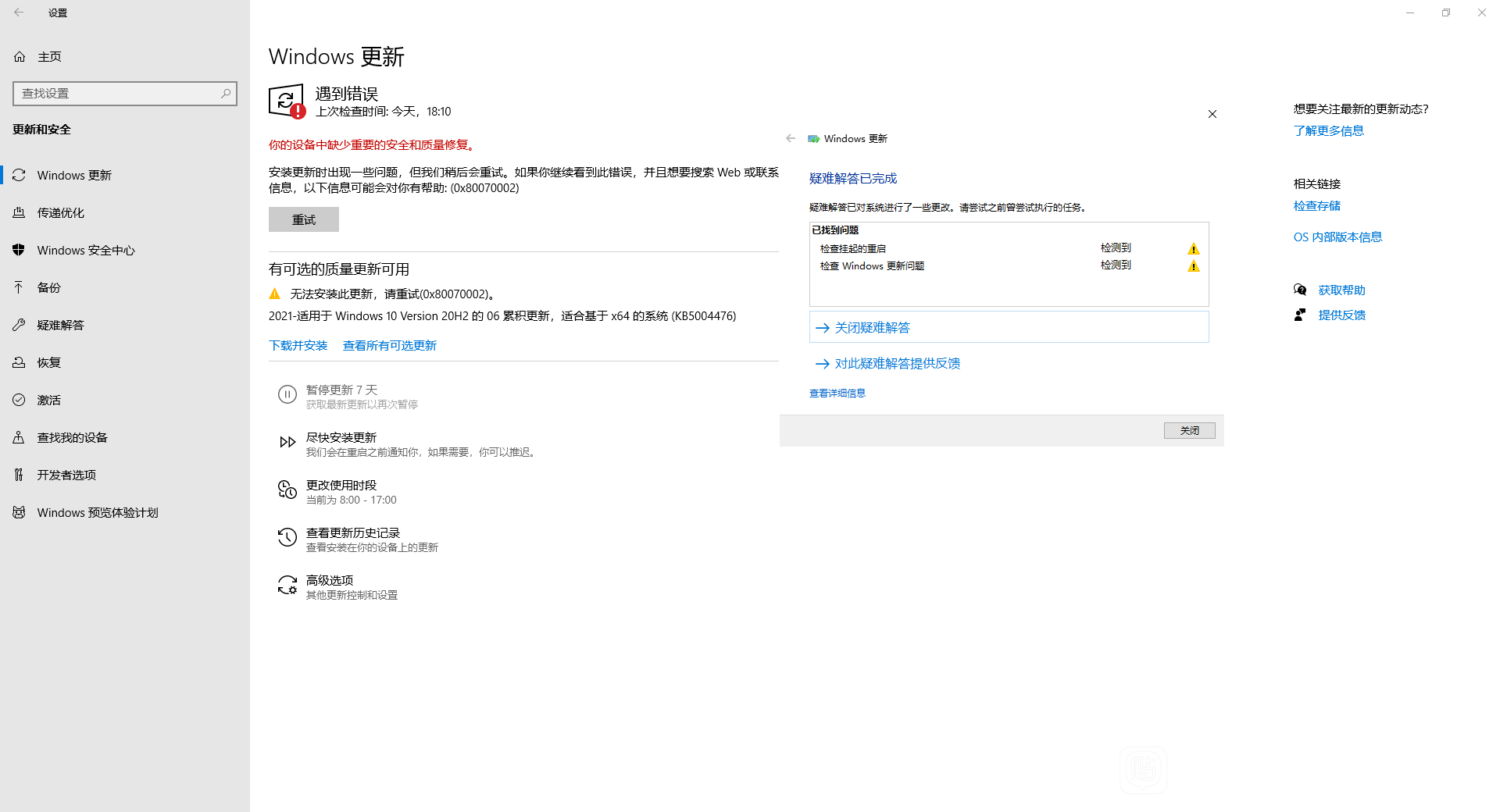Return to 主页 in settings
The image size is (1500, 812).
click(49, 56)
